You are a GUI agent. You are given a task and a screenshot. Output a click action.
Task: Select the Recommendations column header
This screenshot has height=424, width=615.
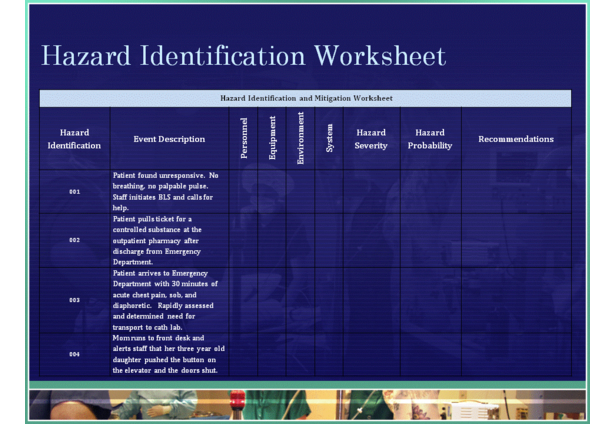tap(516, 139)
